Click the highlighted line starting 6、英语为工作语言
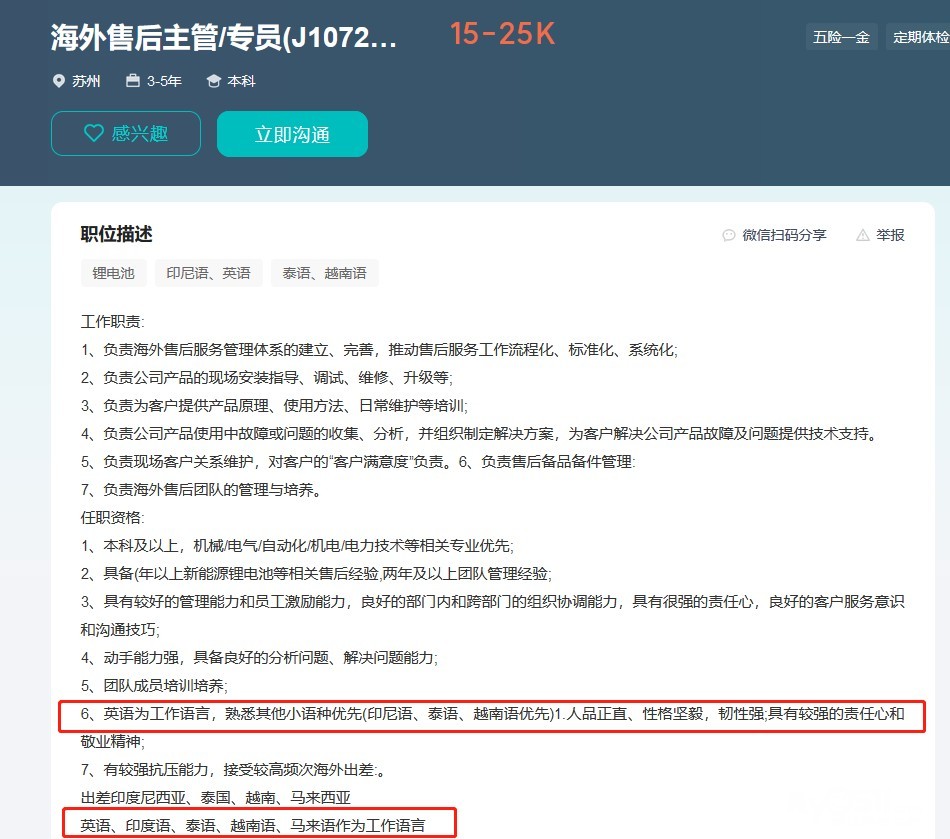The height and width of the screenshot is (839, 950). click(492, 714)
